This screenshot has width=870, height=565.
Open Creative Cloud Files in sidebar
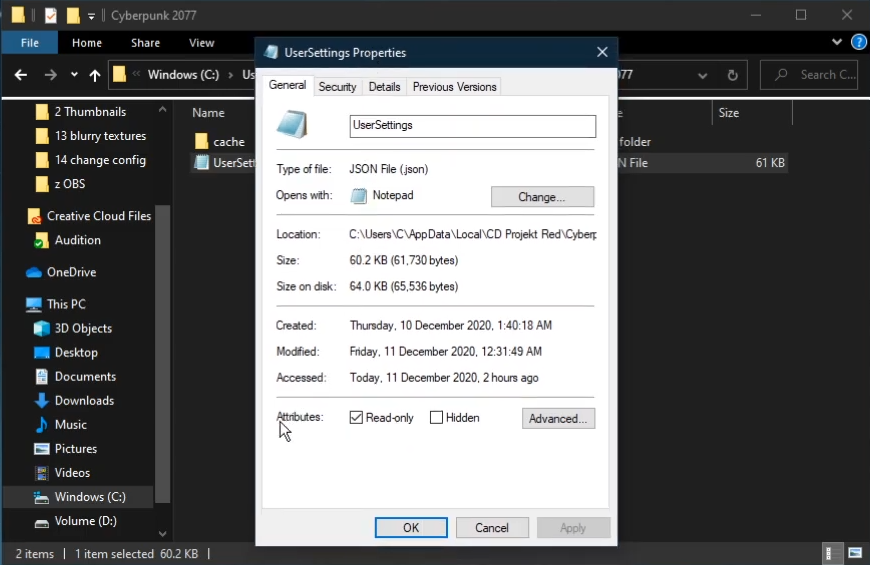(98, 216)
